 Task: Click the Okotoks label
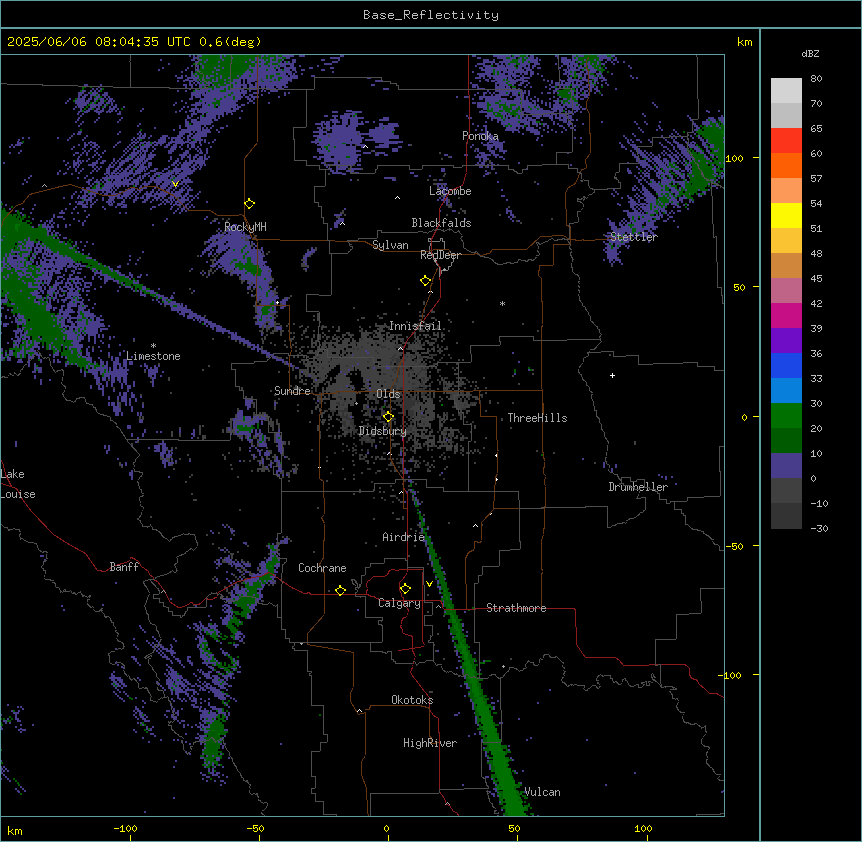412,700
